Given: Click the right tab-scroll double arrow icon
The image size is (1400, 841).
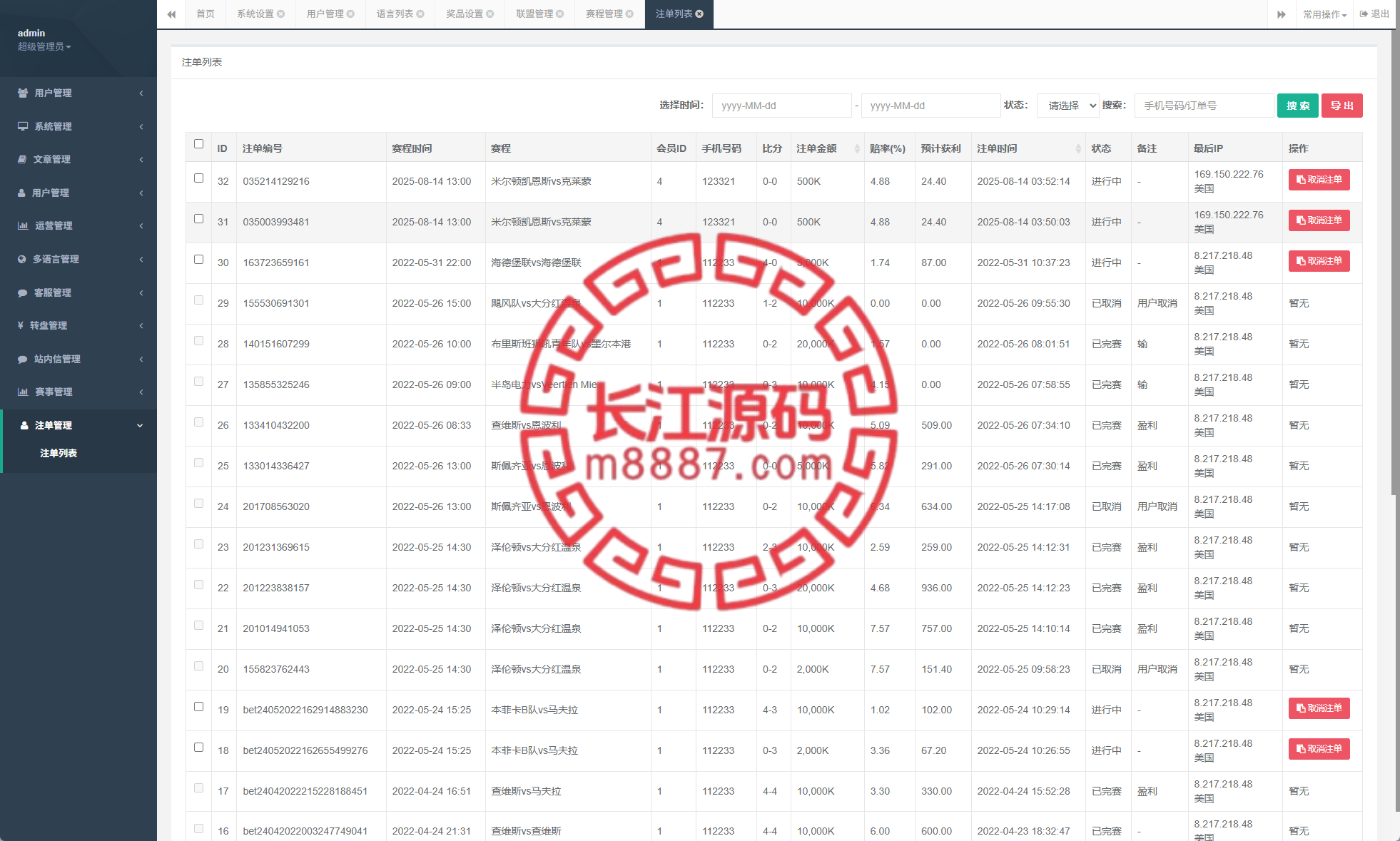Looking at the screenshot, I should coord(1282,14).
